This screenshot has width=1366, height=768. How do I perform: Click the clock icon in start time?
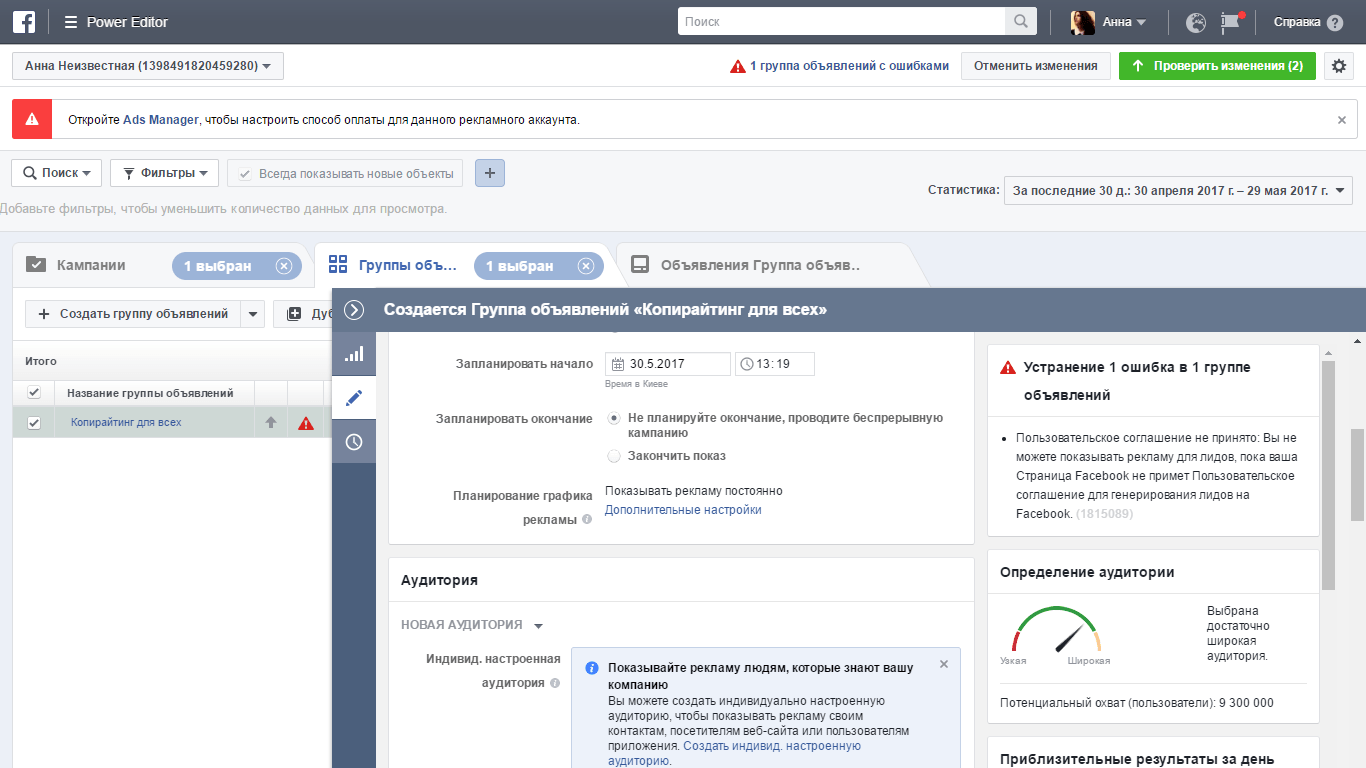click(746, 364)
